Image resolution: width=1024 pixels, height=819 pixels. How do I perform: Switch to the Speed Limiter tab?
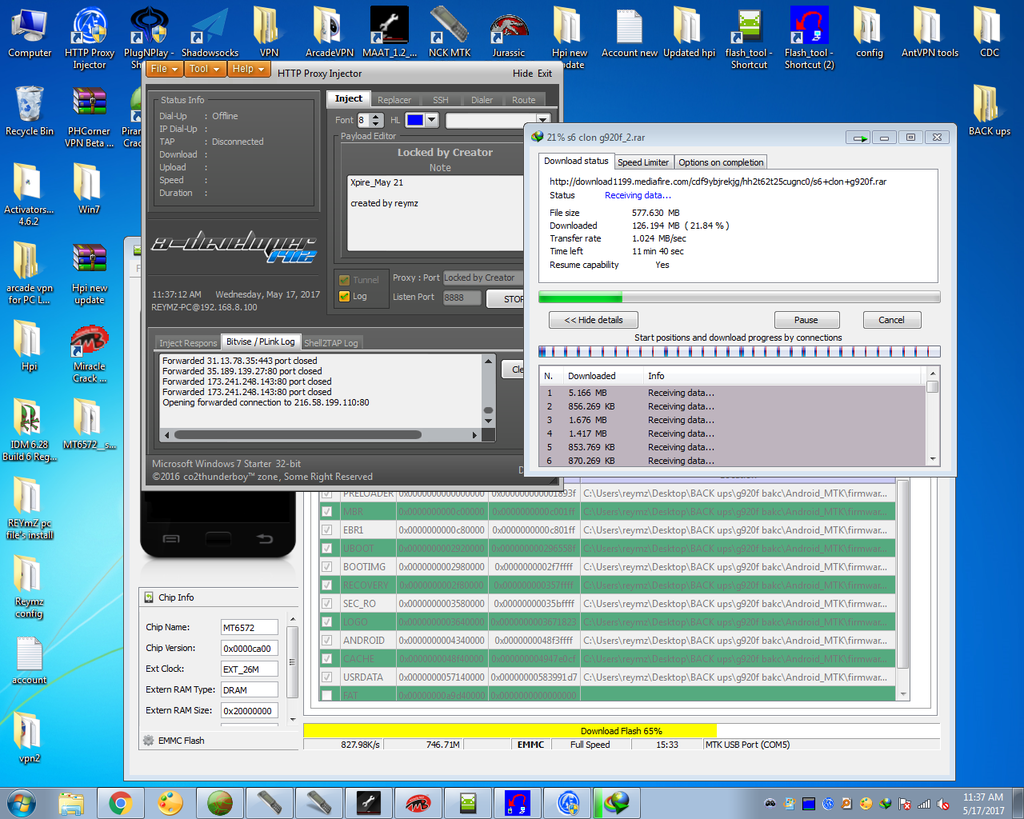(642, 162)
